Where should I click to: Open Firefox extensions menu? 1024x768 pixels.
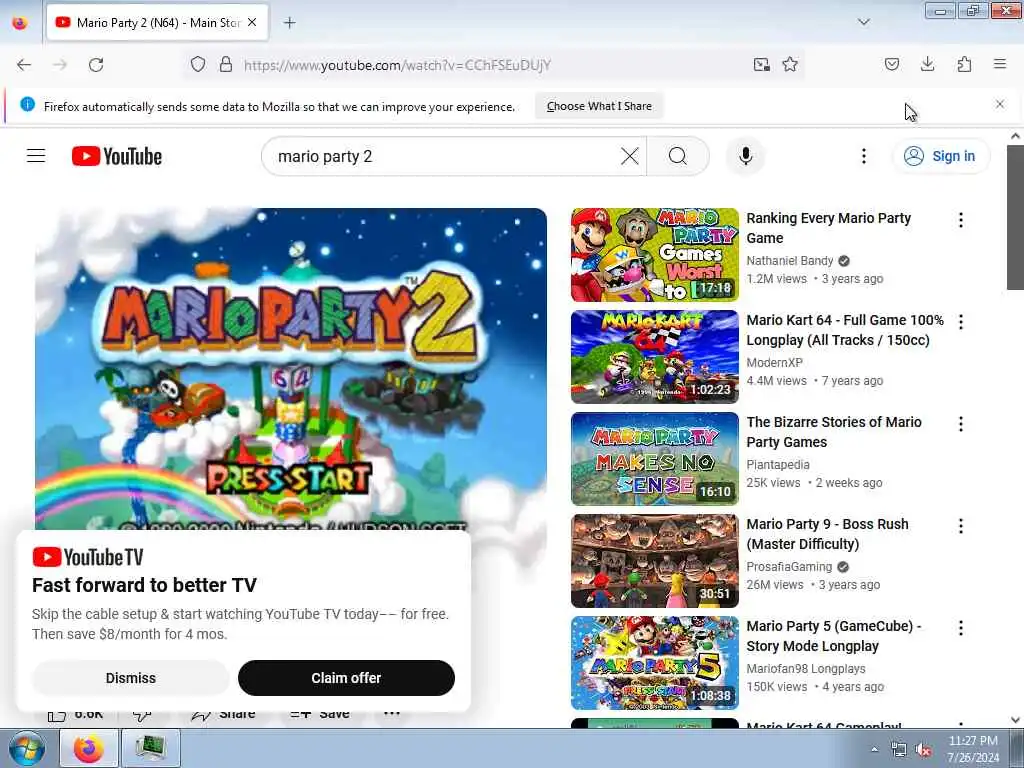964,65
